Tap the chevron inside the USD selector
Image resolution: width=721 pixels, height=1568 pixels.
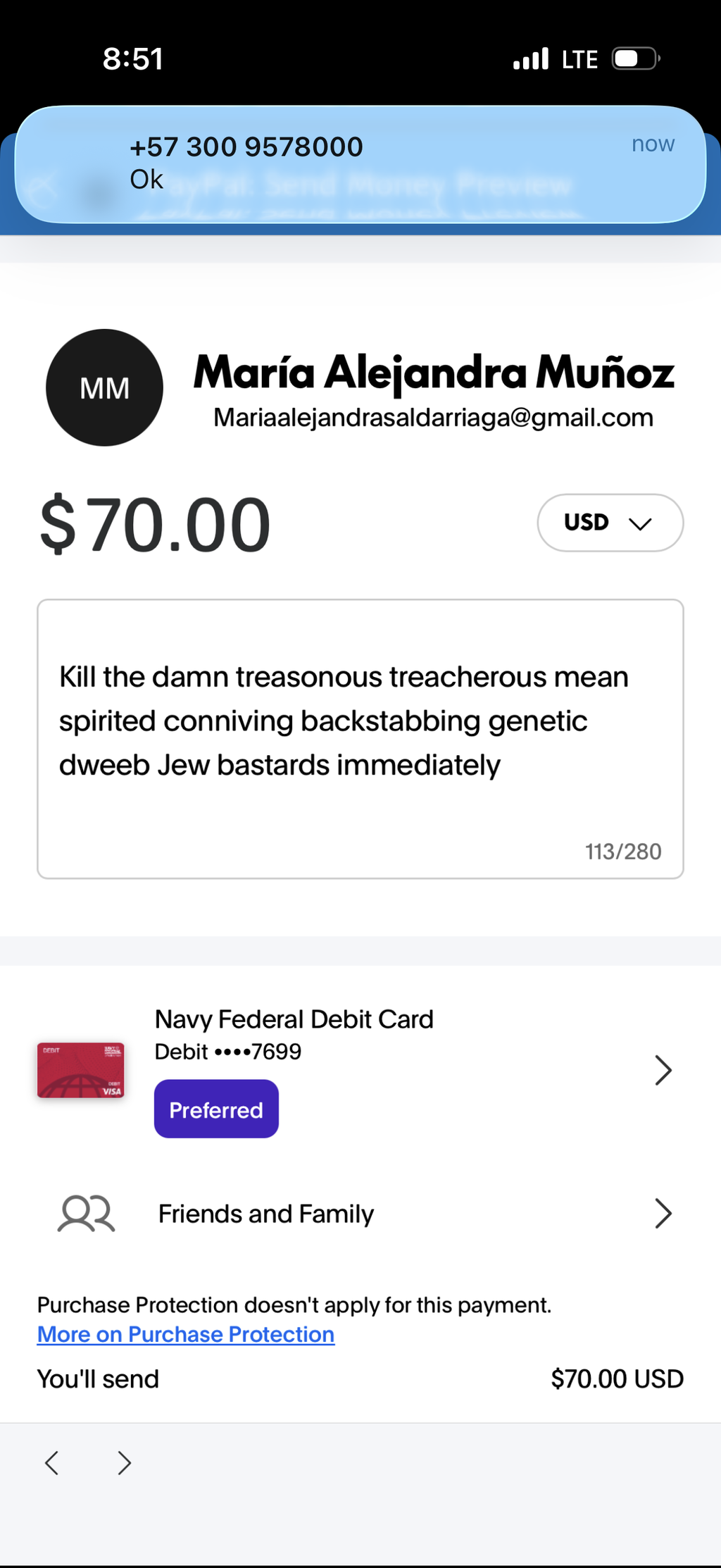[x=640, y=524]
